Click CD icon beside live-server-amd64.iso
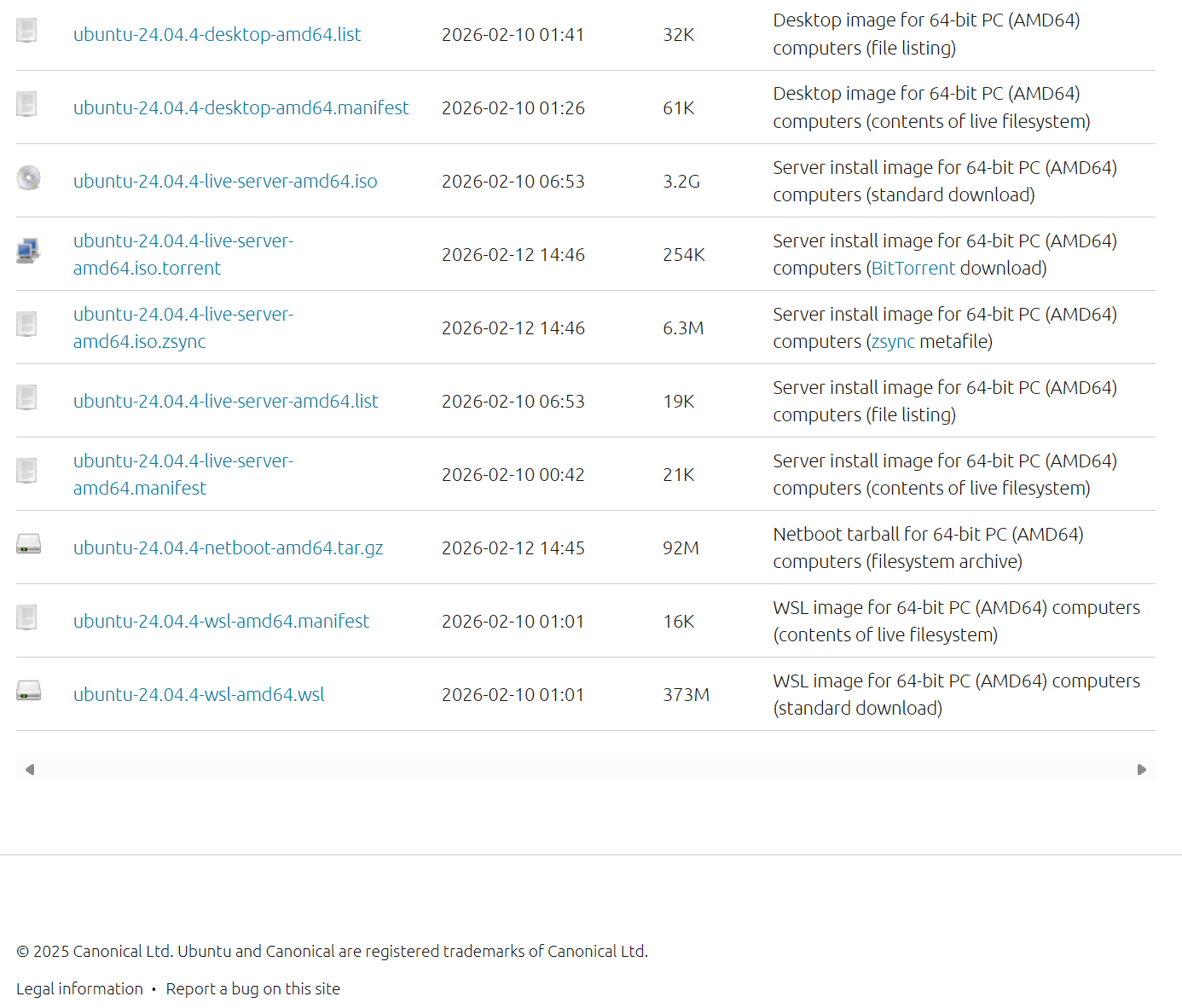The height and width of the screenshot is (1008, 1182). [x=28, y=177]
